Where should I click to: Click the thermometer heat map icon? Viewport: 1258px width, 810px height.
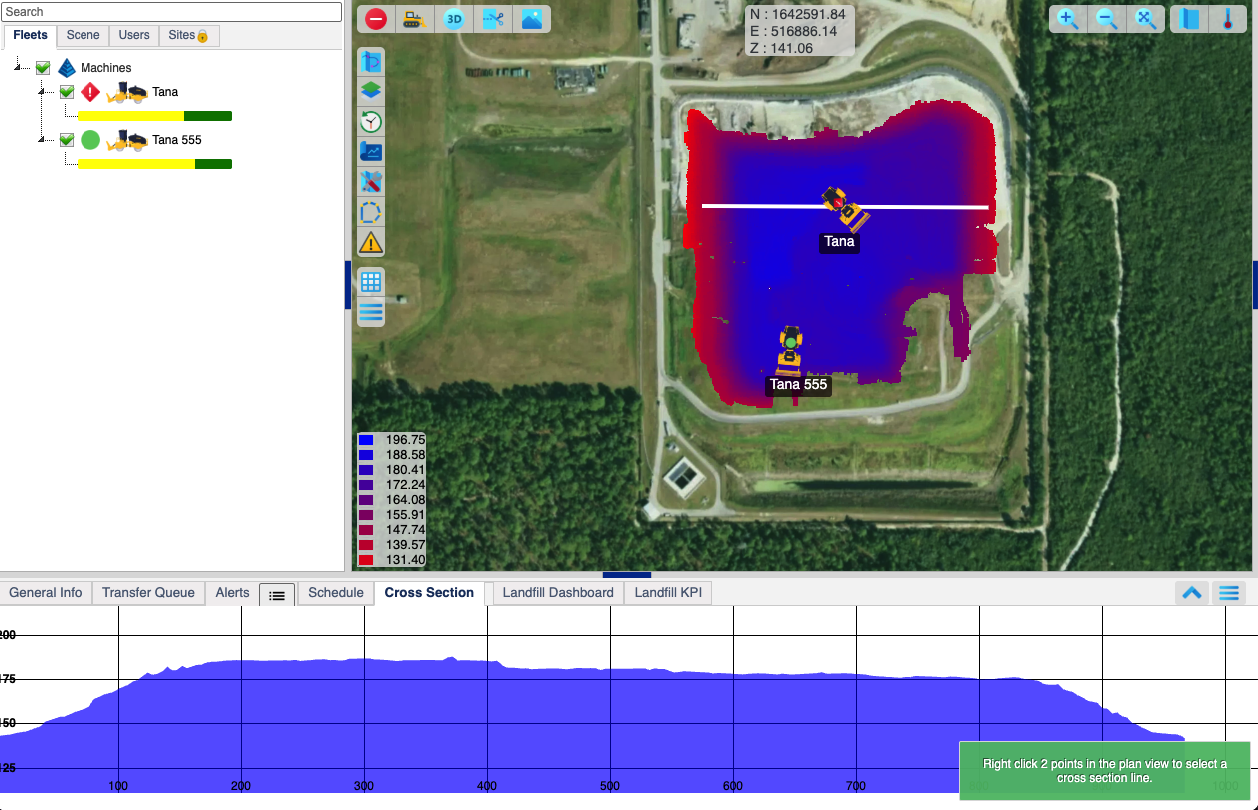click(1228, 19)
